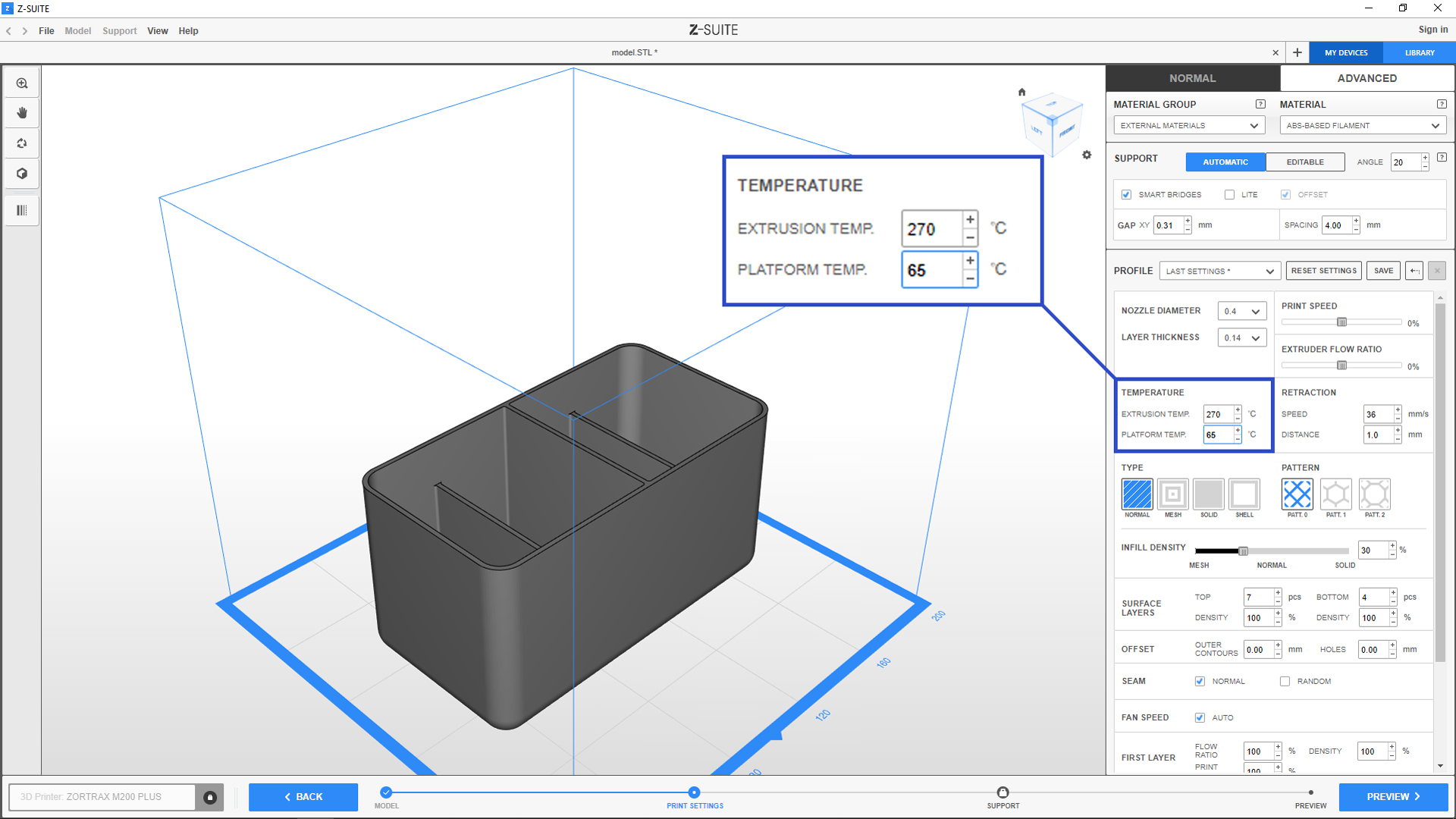Click the cube view mode icon
The width and height of the screenshot is (1456, 819).
(x=22, y=174)
